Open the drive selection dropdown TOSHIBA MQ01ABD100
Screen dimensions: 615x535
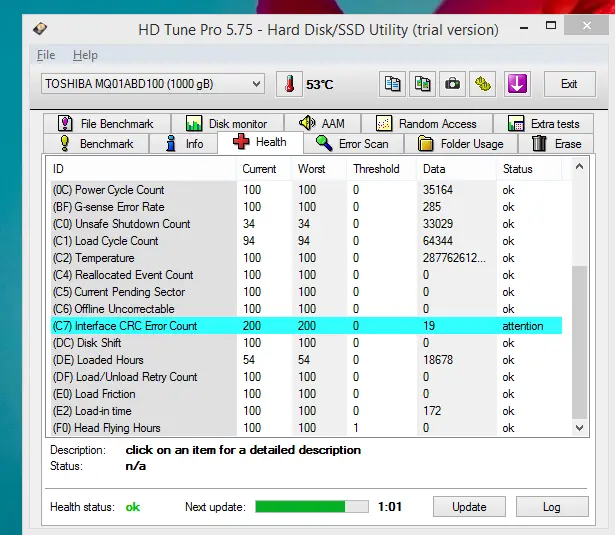point(153,84)
